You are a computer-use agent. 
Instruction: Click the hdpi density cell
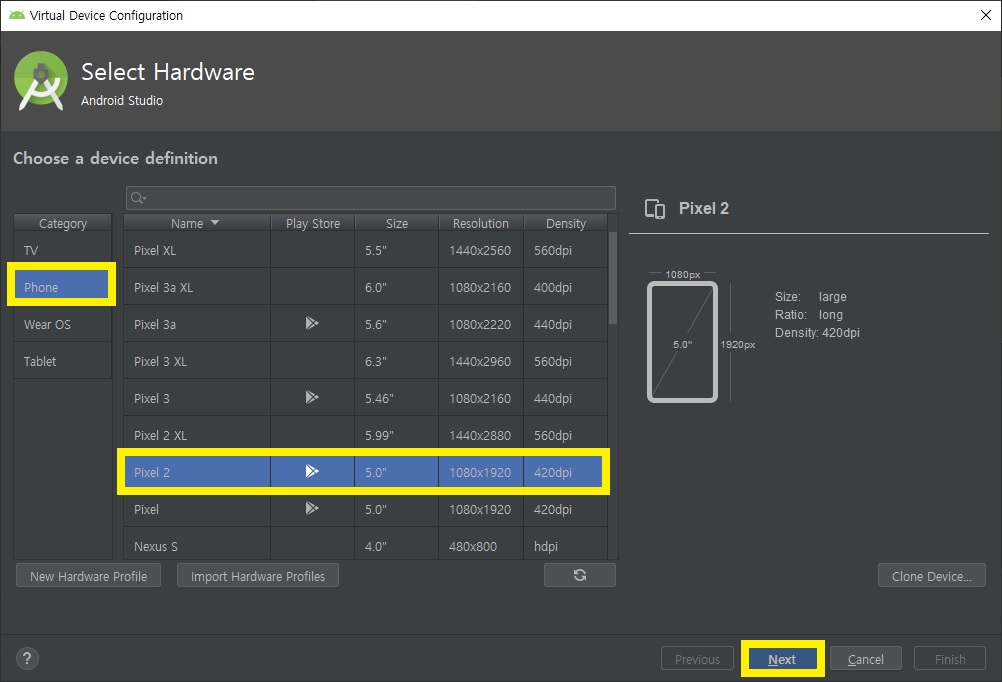click(x=566, y=544)
